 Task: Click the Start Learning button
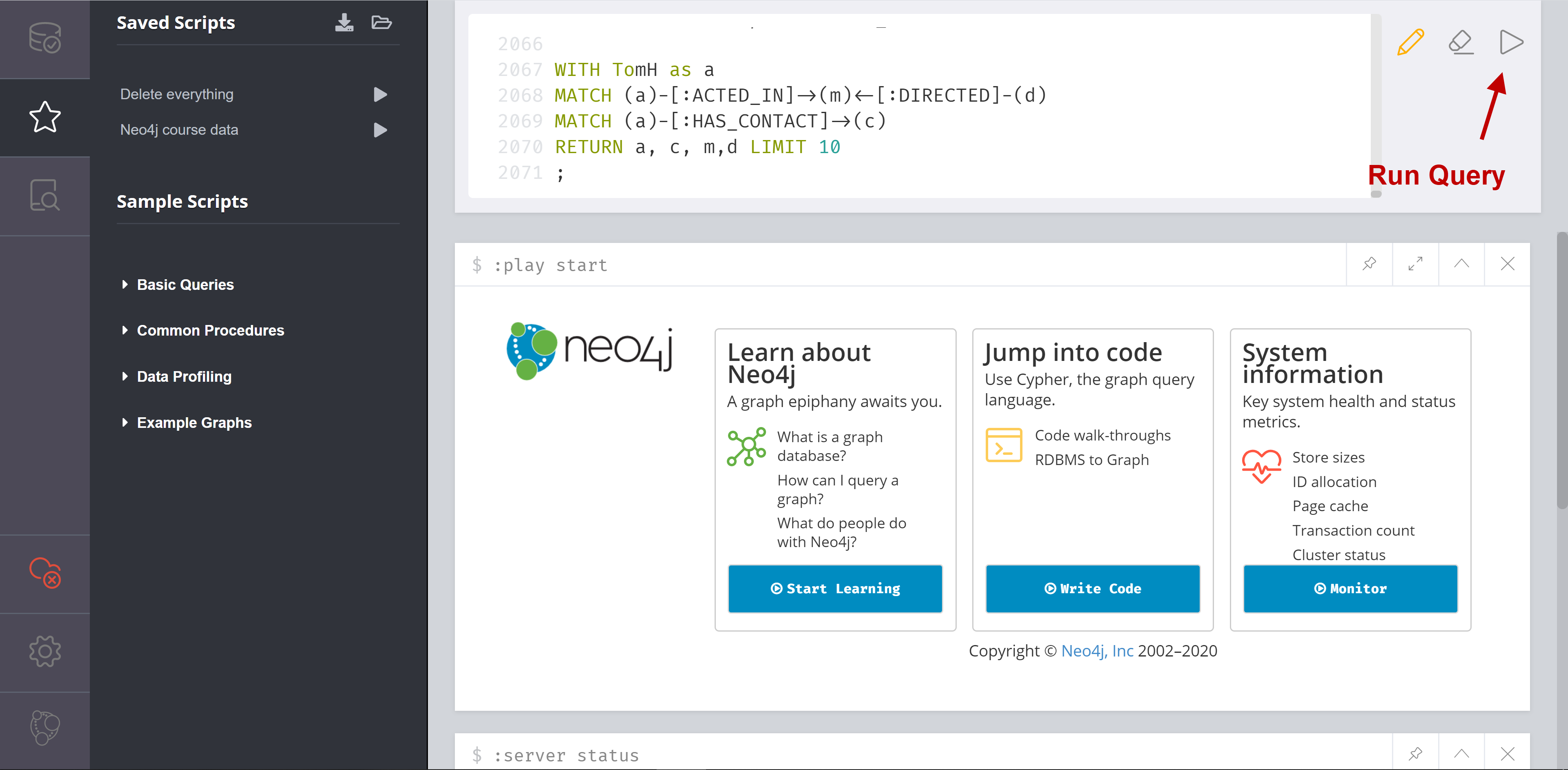point(835,589)
